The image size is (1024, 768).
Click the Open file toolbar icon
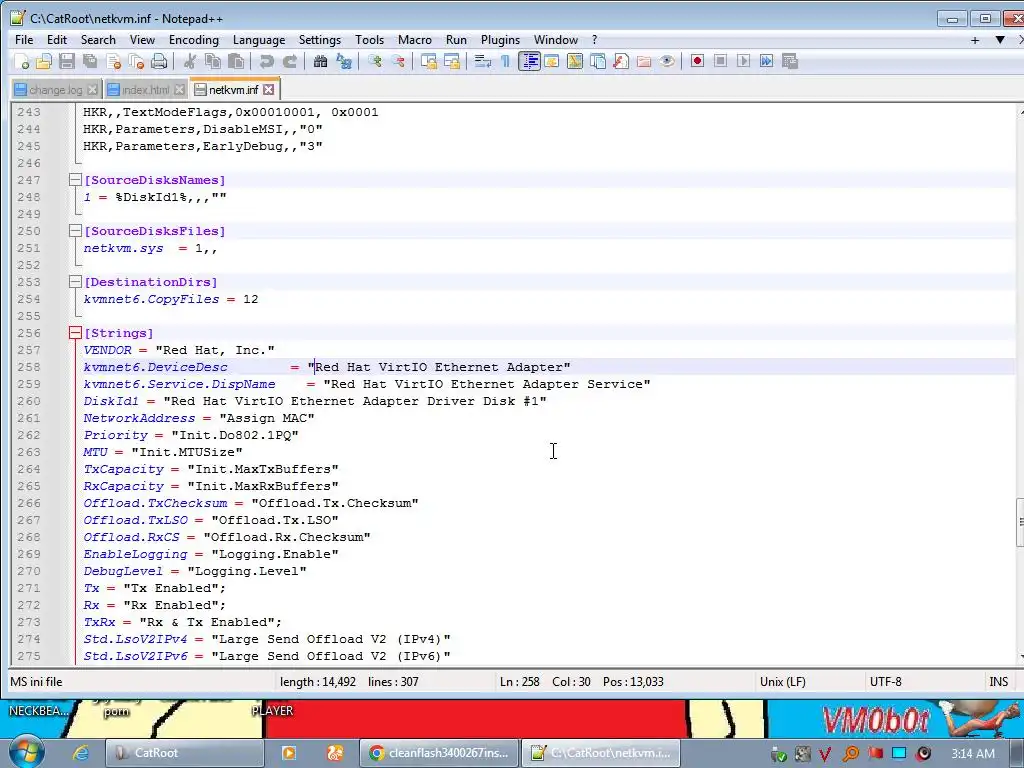tap(44, 61)
